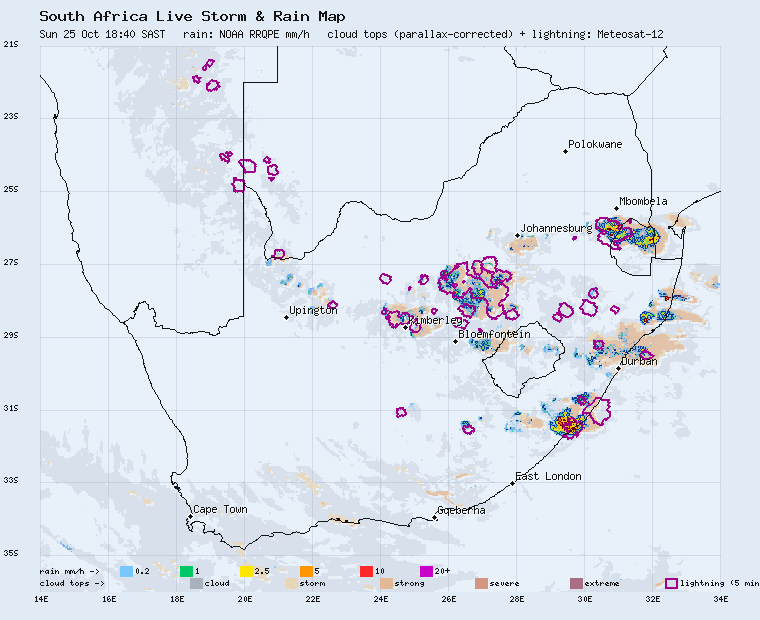Click the Cape Town city label

220,509
